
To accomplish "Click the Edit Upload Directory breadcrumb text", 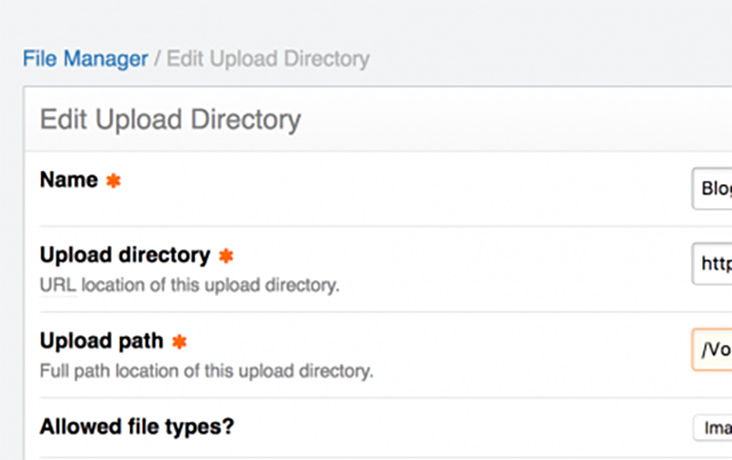I will point(268,59).
